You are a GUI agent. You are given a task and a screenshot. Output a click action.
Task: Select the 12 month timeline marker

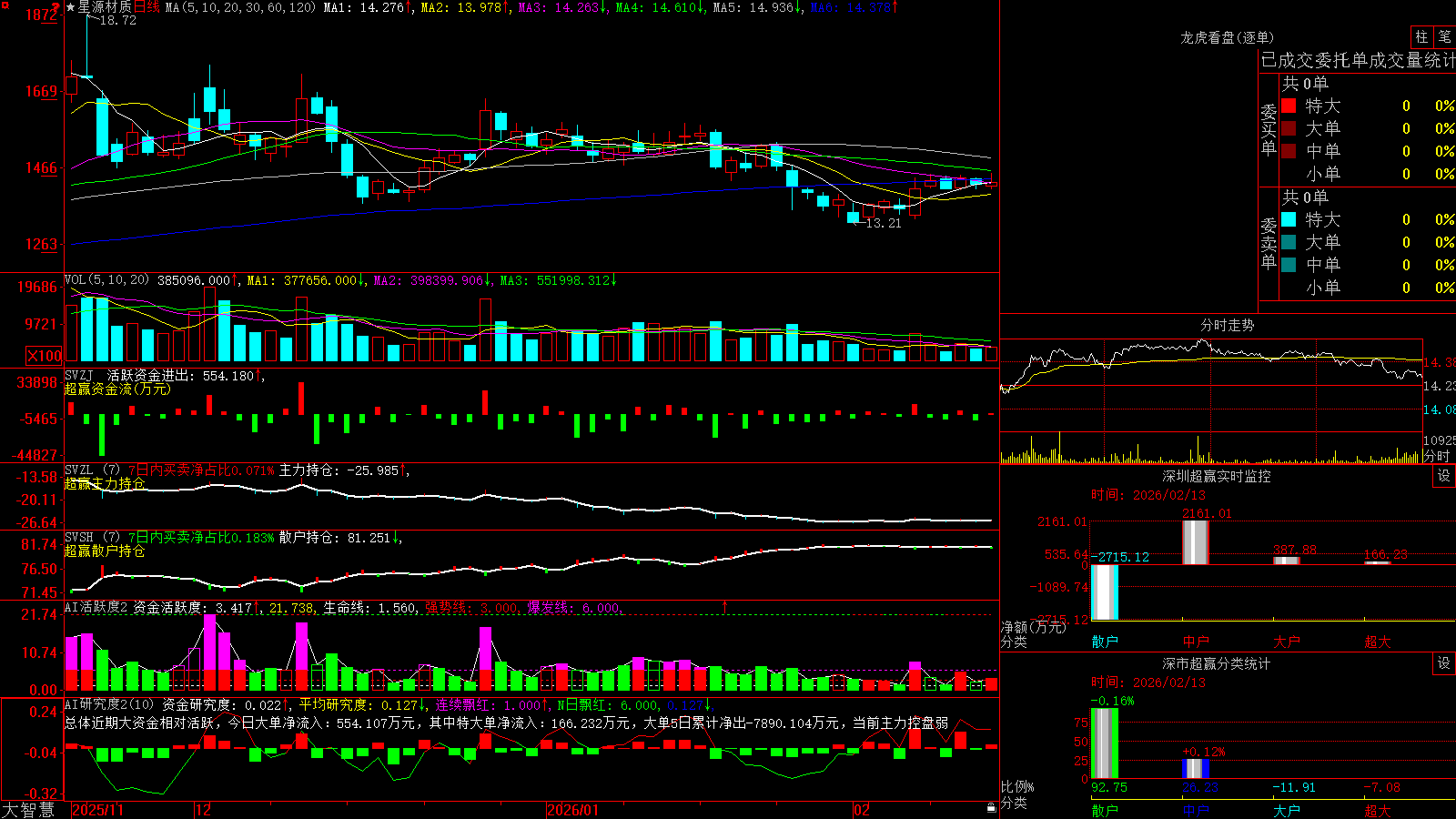(203, 810)
